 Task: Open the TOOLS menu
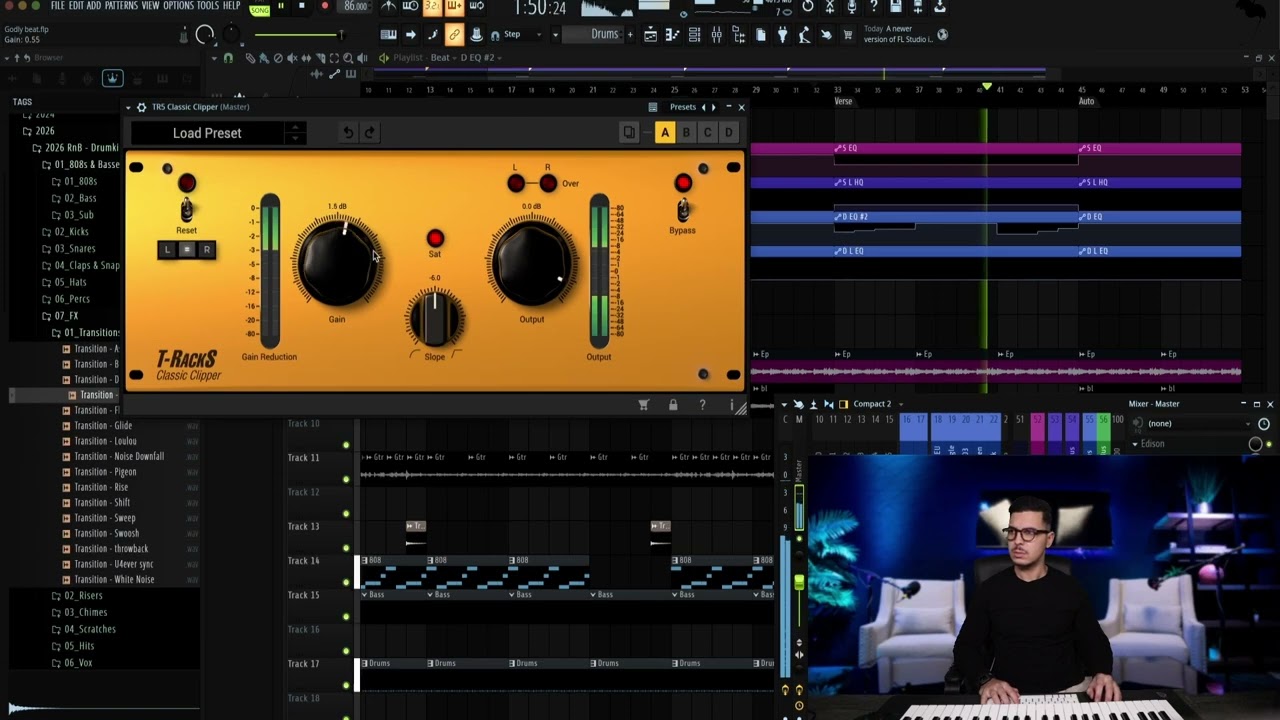(208, 6)
